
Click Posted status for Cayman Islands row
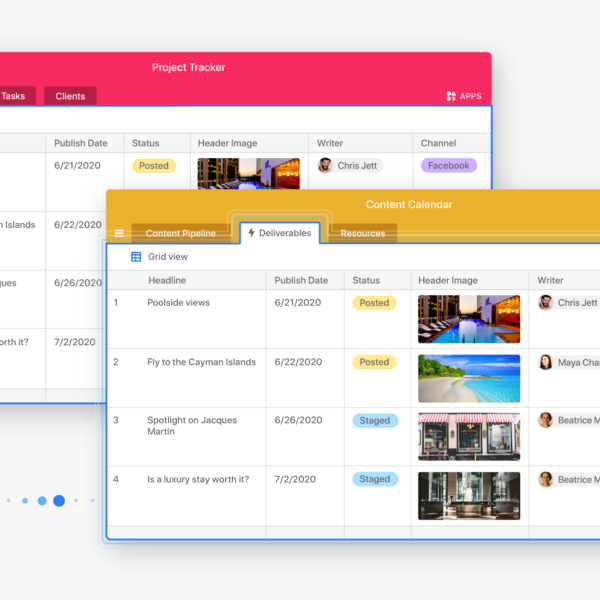(x=374, y=362)
